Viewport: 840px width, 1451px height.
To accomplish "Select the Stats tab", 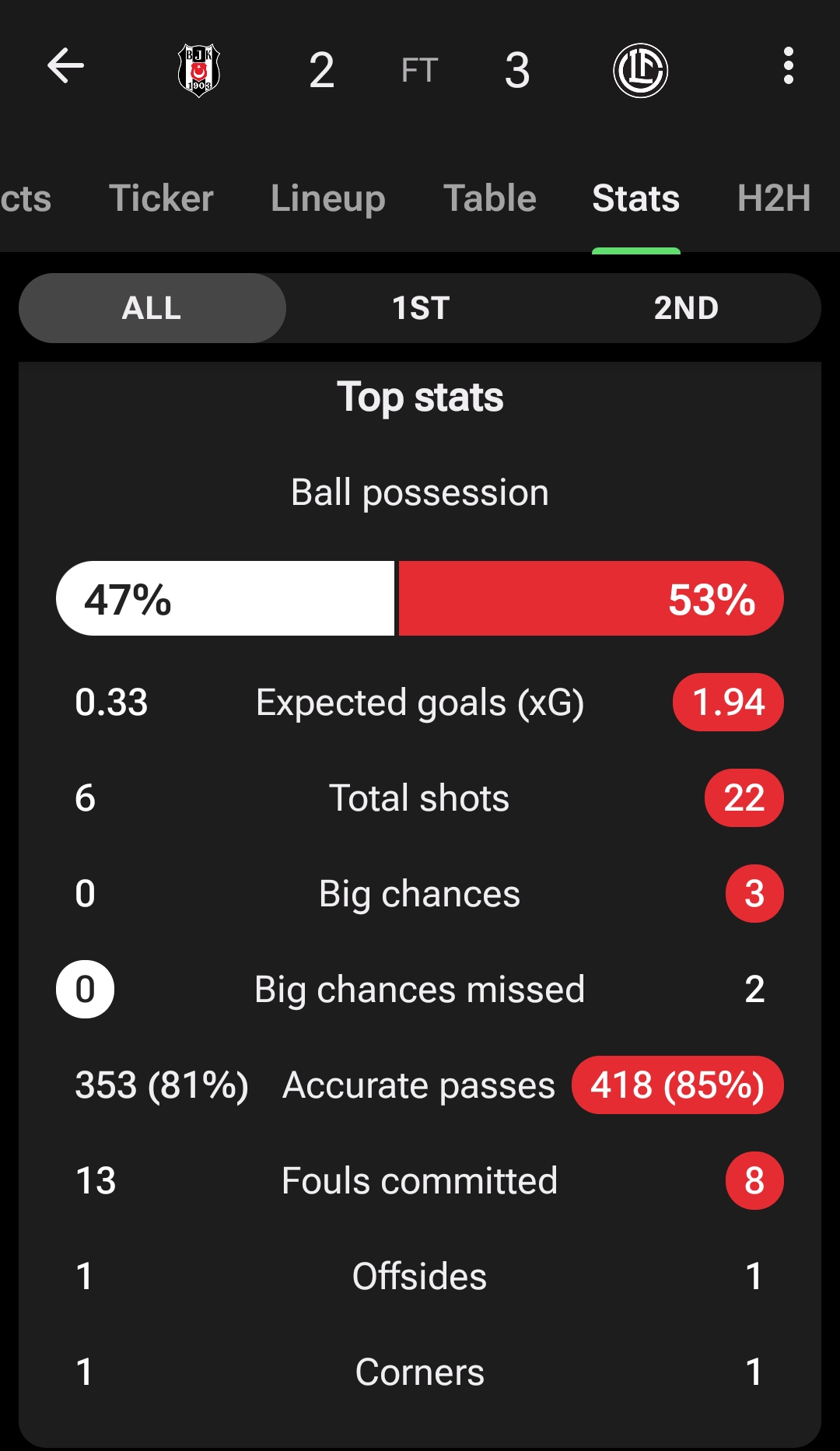I will point(636,198).
